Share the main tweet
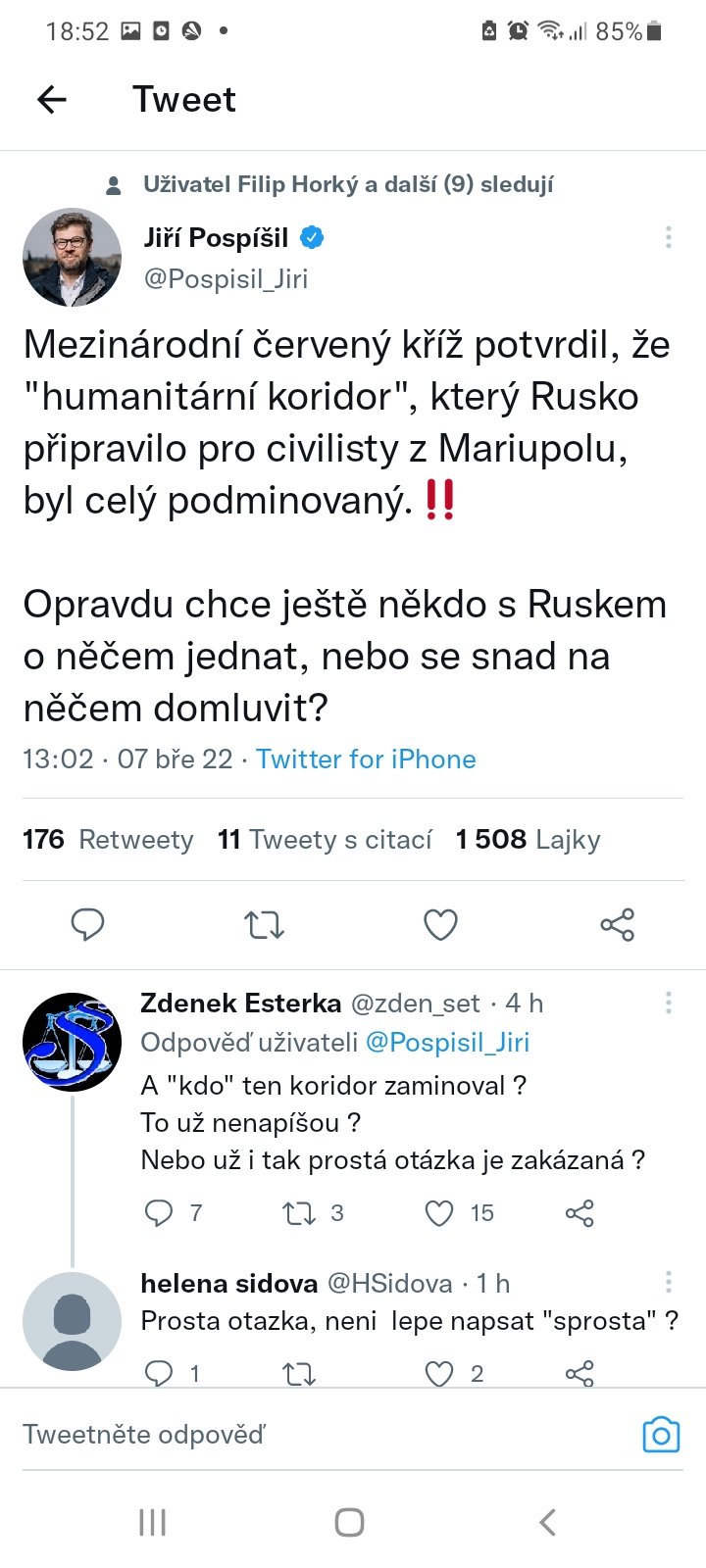The image size is (706, 1568). (617, 924)
